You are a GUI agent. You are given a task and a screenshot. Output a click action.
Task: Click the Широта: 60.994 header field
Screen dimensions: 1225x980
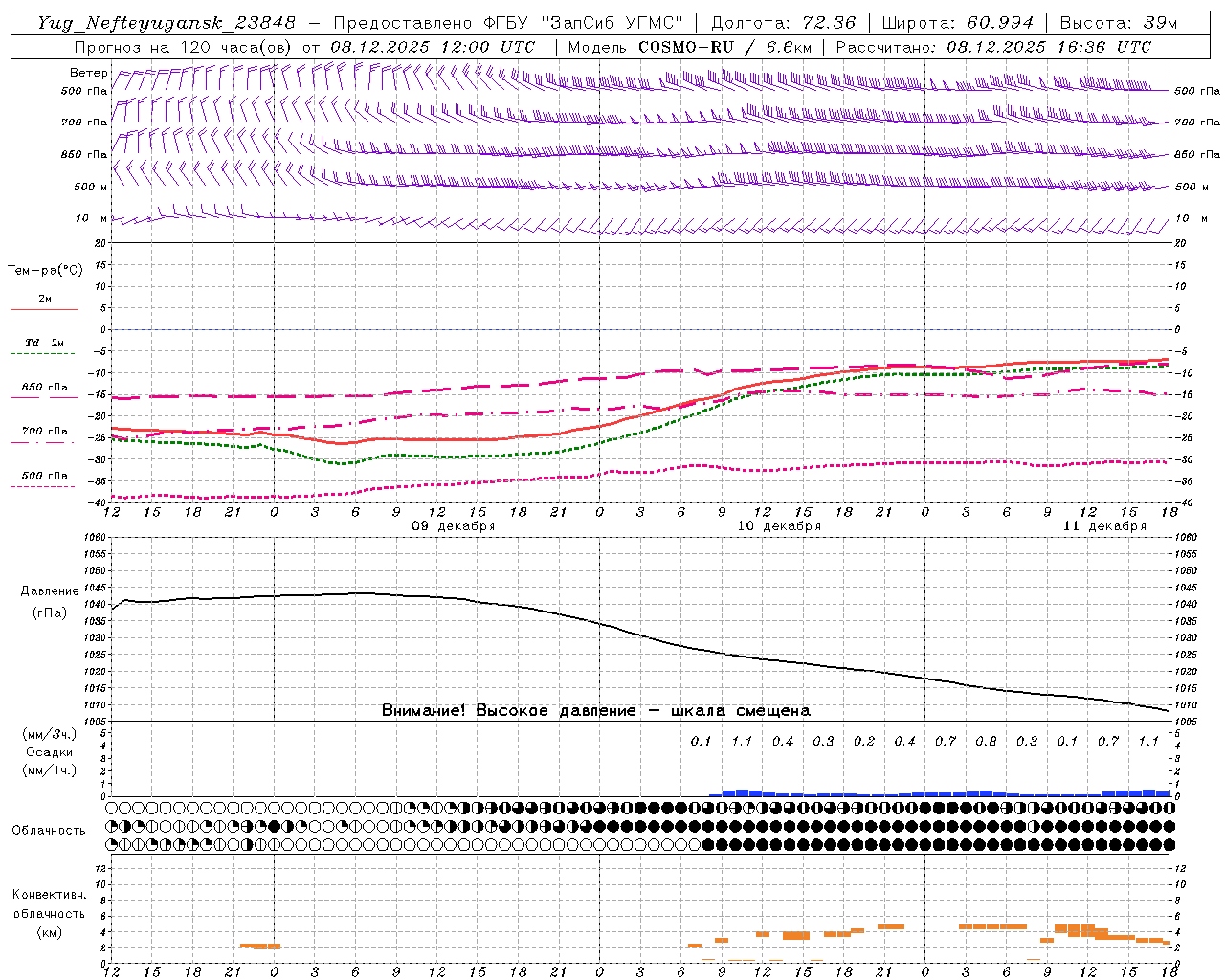[958, 23]
